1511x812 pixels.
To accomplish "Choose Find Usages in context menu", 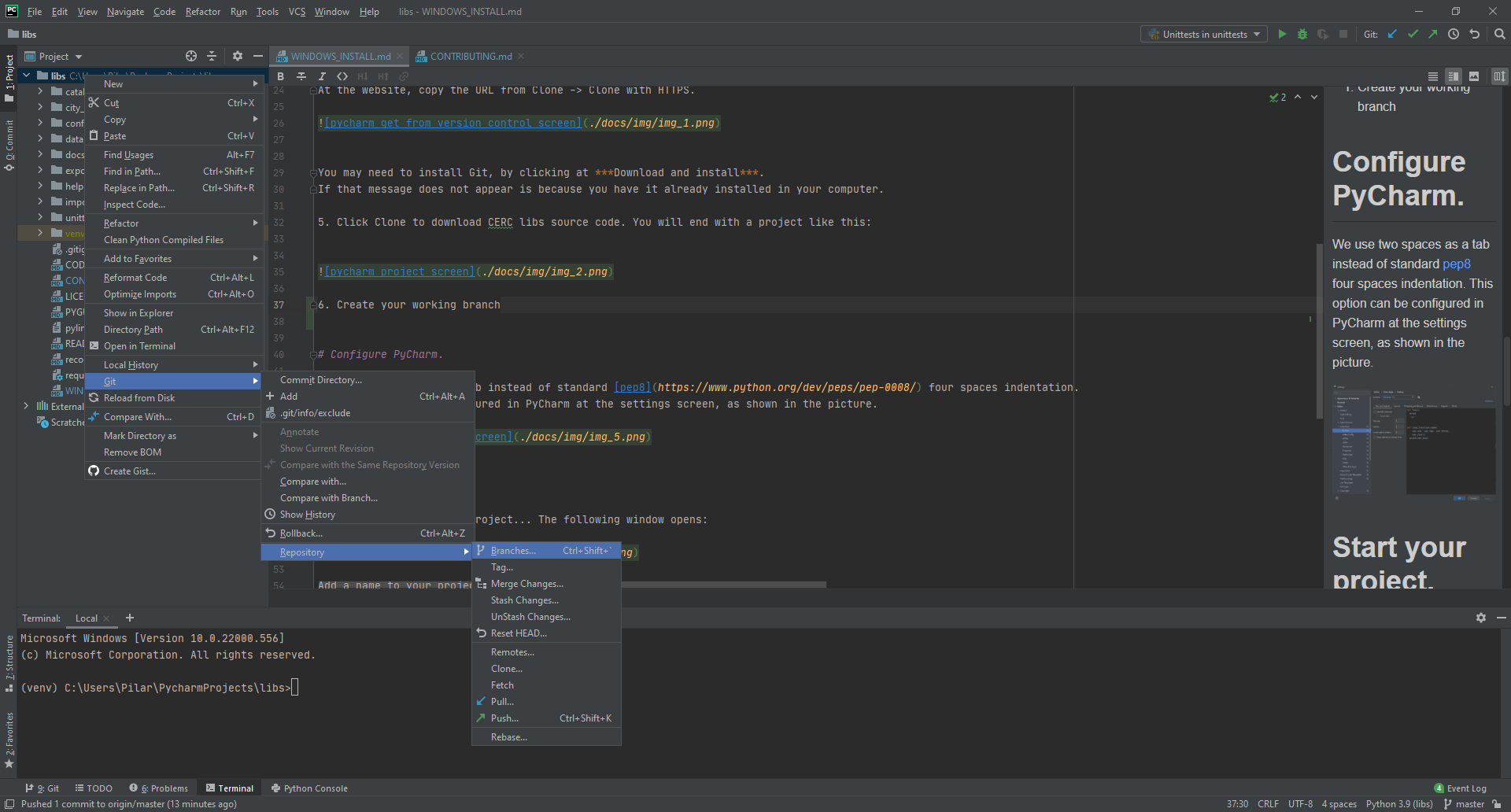I will coord(173,154).
